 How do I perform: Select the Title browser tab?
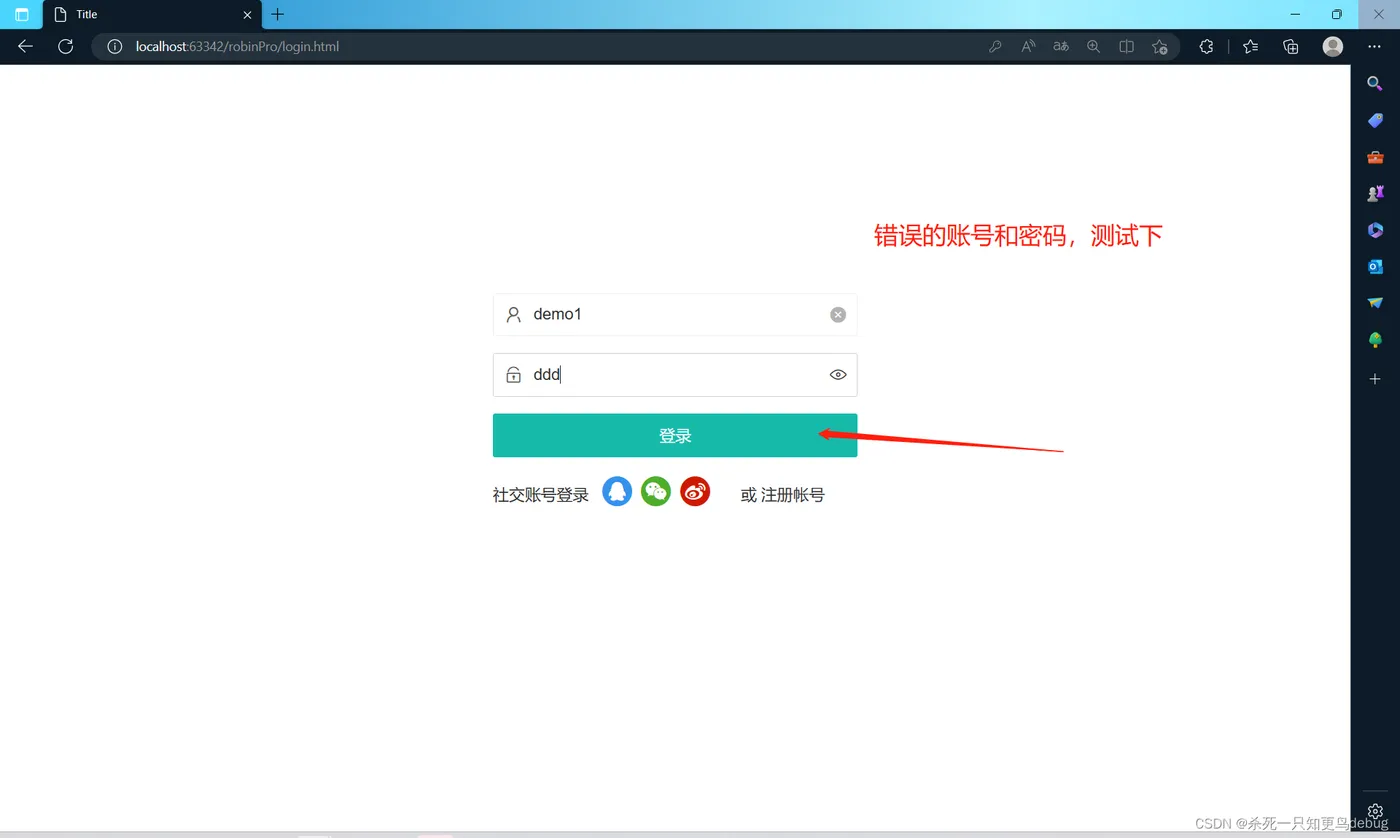pyautogui.click(x=152, y=15)
